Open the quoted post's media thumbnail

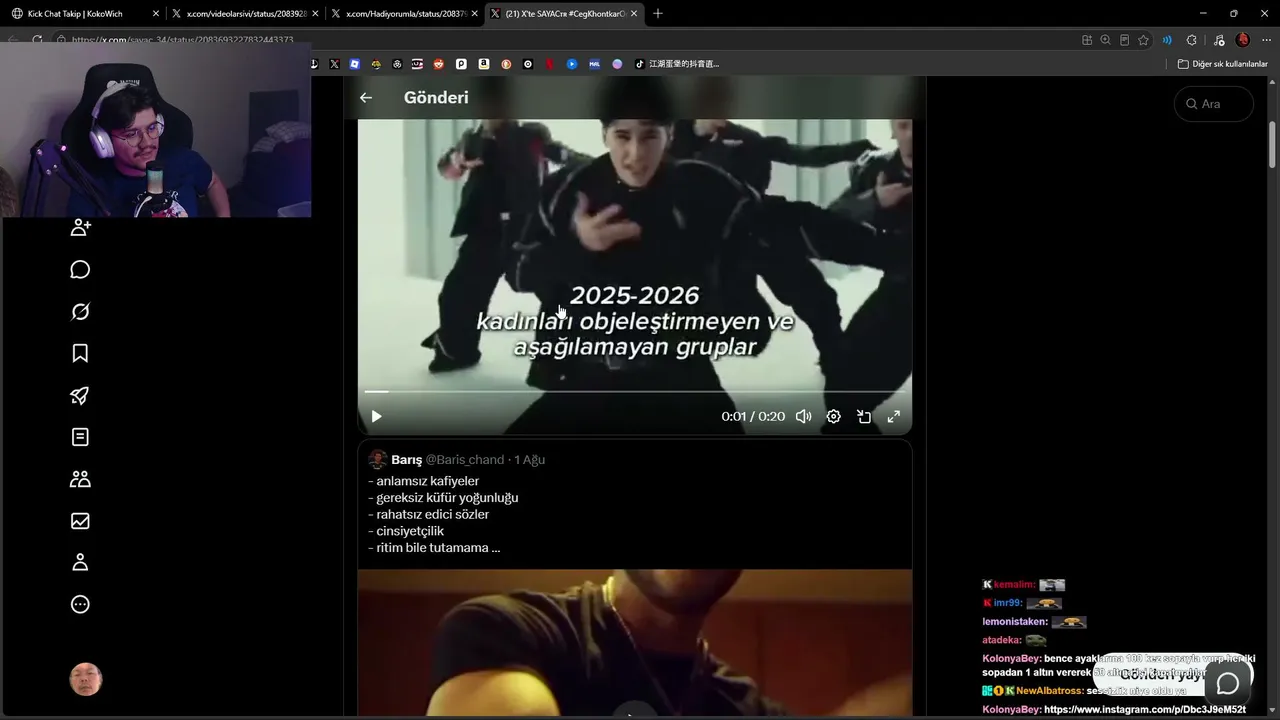(635, 644)
